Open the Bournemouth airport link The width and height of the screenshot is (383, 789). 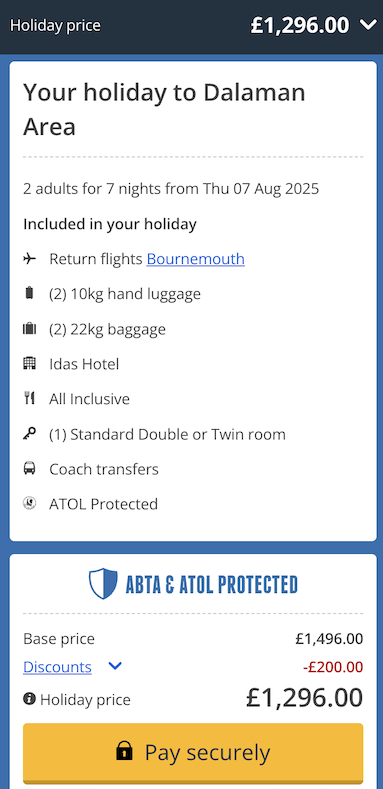coord(196,259)
